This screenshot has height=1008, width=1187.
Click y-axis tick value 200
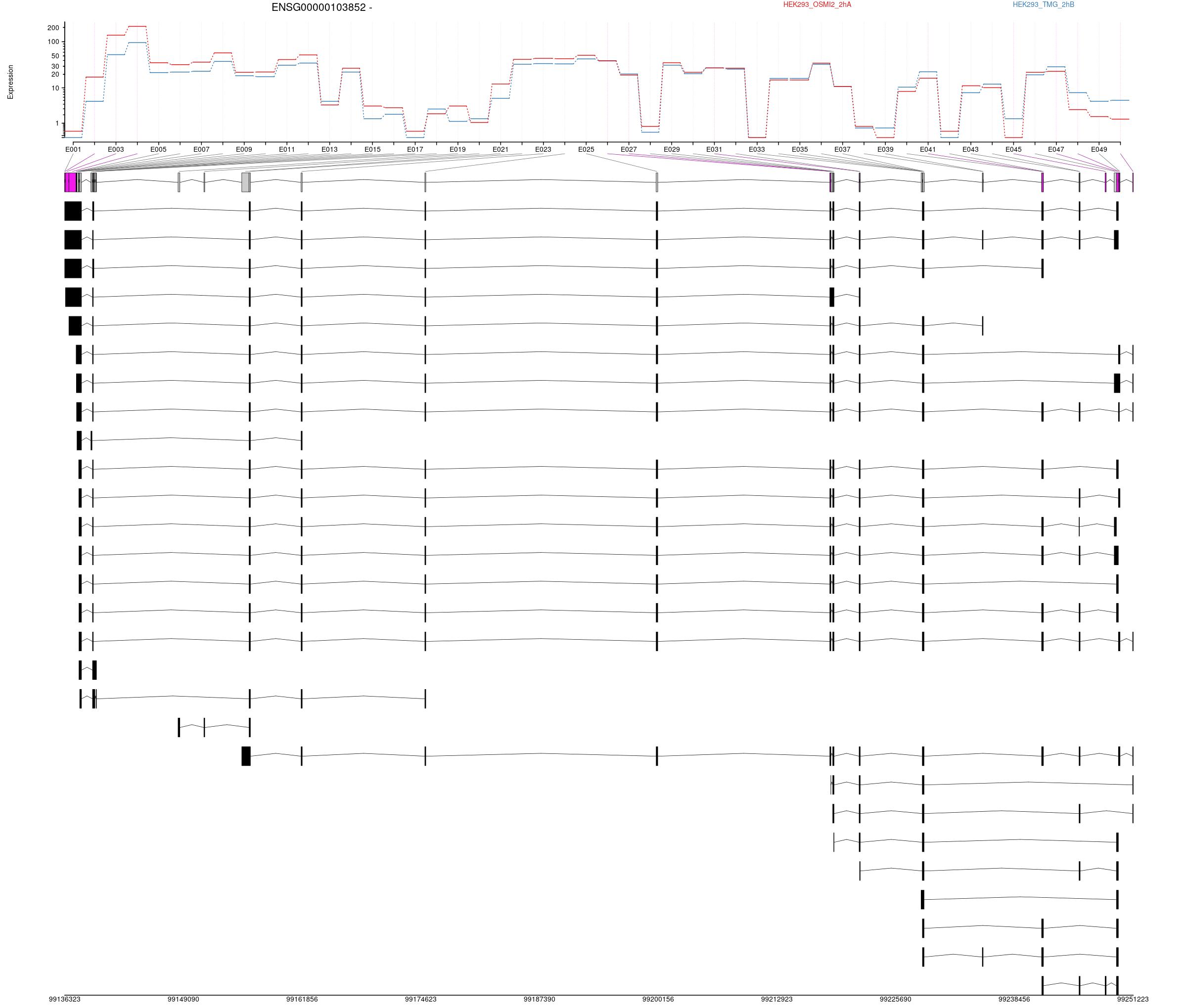coord(53,28)
